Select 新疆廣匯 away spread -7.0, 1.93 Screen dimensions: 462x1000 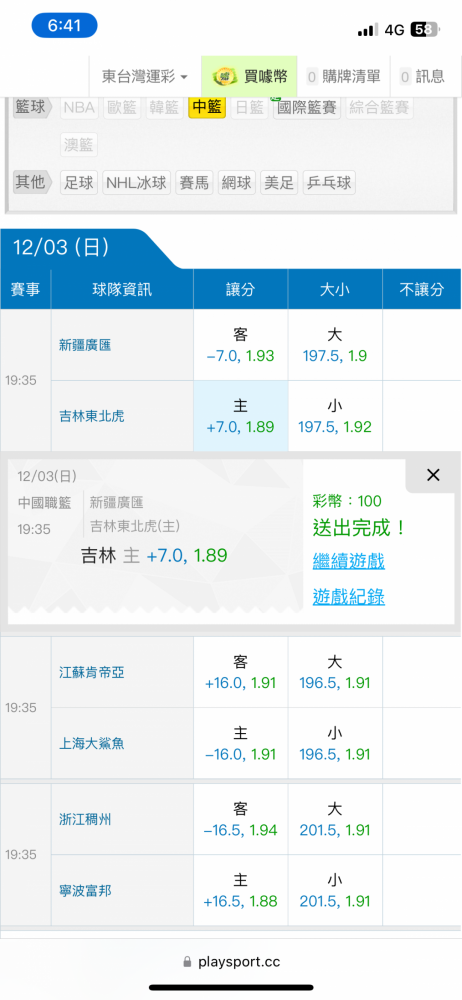click(x=241, y=345)
